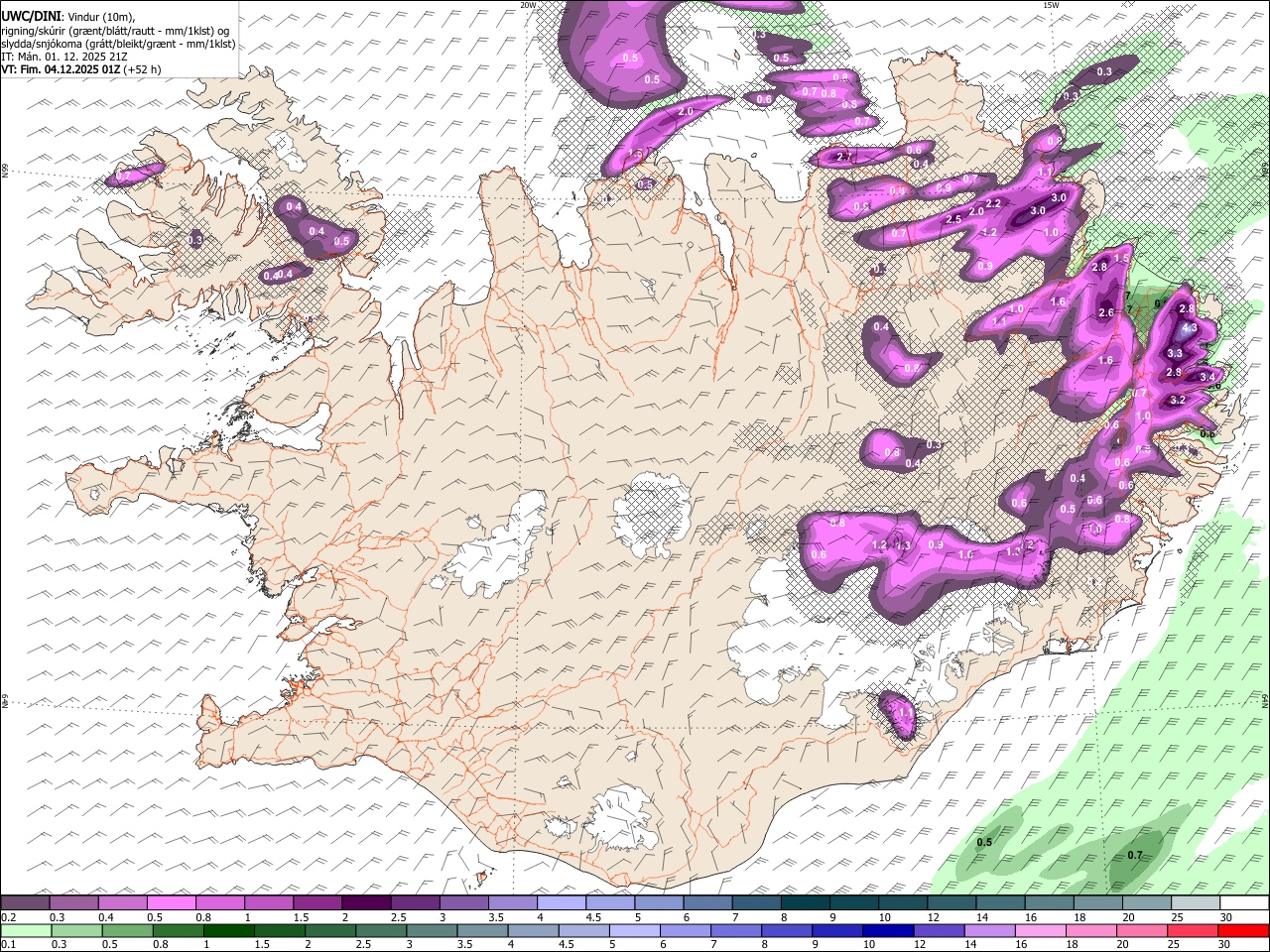1270x952 pixels.
Task: Click the "2.6" snowfall value on the map
Action: click(1106, 312)
